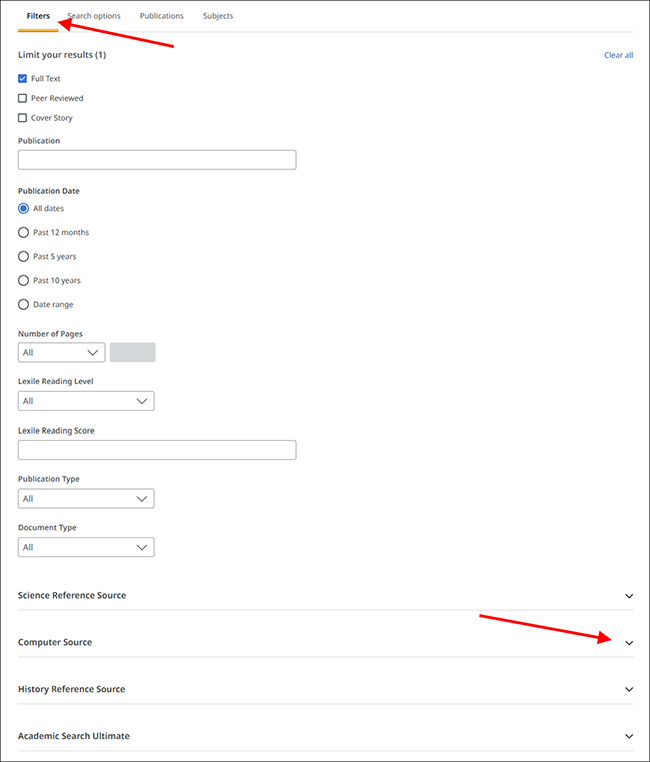Image resolution: width=650 pixels, height=762 pixels.
Task: Choose Past 5 years date option
Action: [x=23, y=256]
